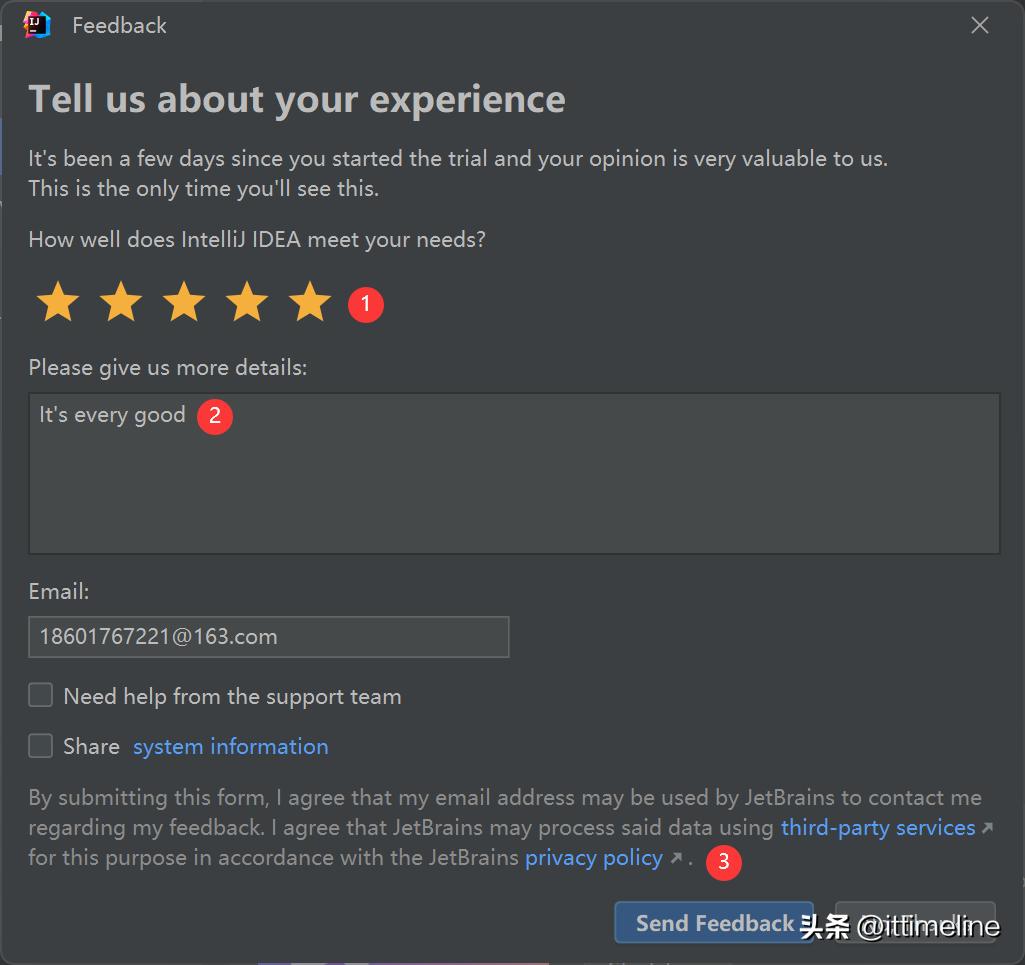Rate with the first star
The image size is (1025, 965).
[x=58, y=302]
